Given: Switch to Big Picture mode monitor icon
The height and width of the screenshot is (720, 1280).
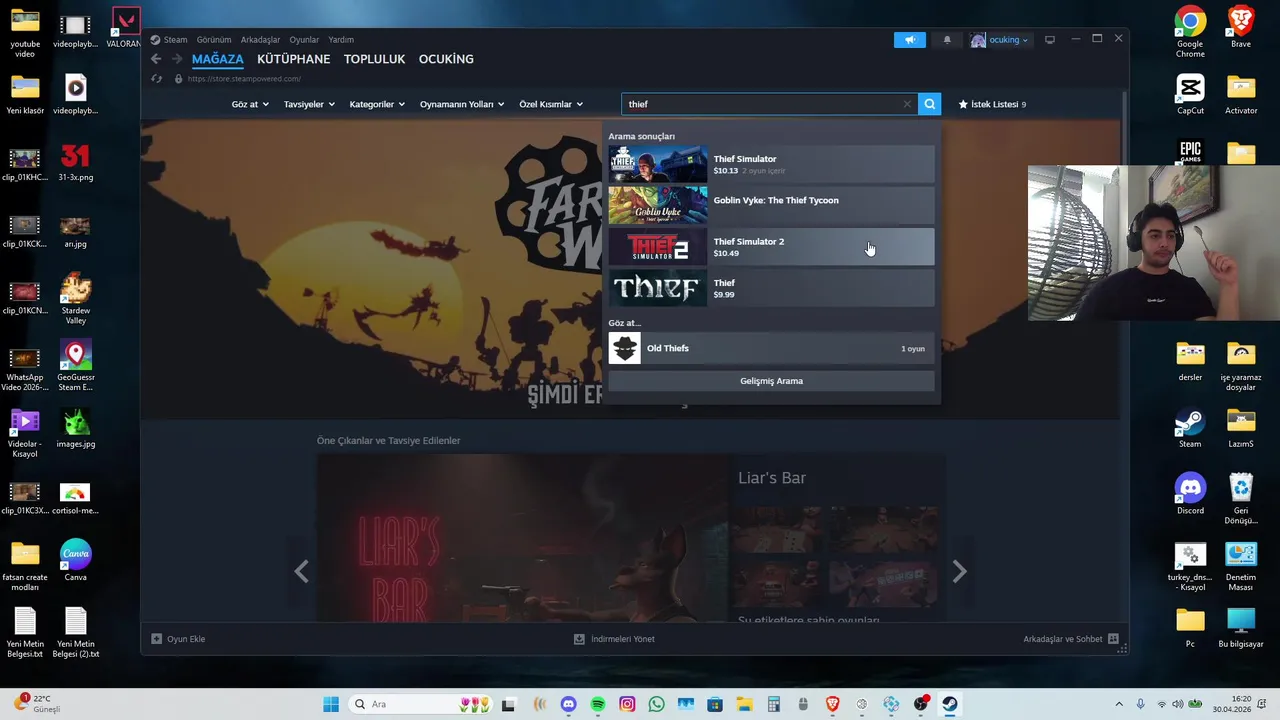Looking at the screenshot, I should point(1050,40).
